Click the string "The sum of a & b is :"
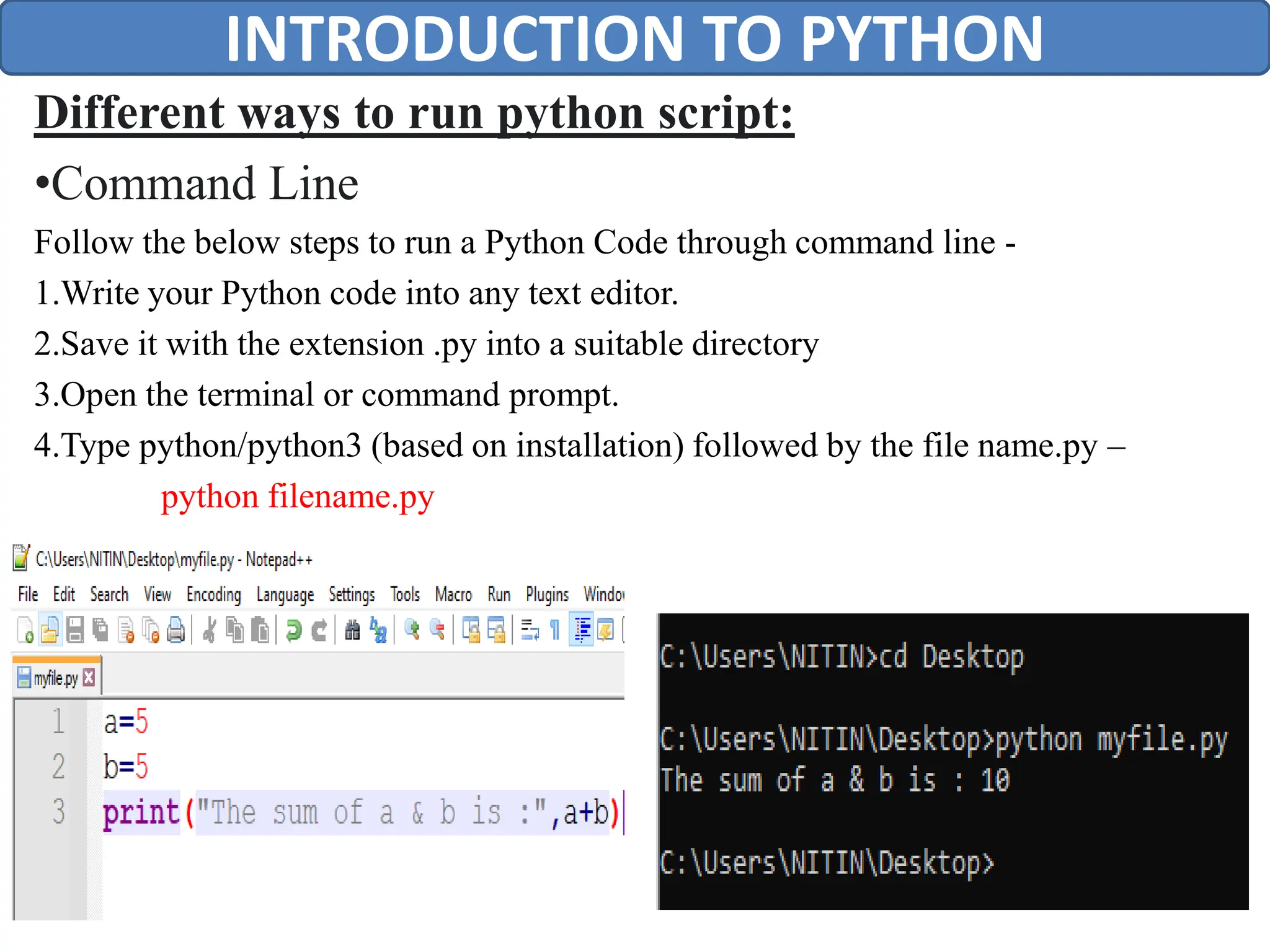The width and height of the screenshot is (1270, 952). tap(371, 812)
